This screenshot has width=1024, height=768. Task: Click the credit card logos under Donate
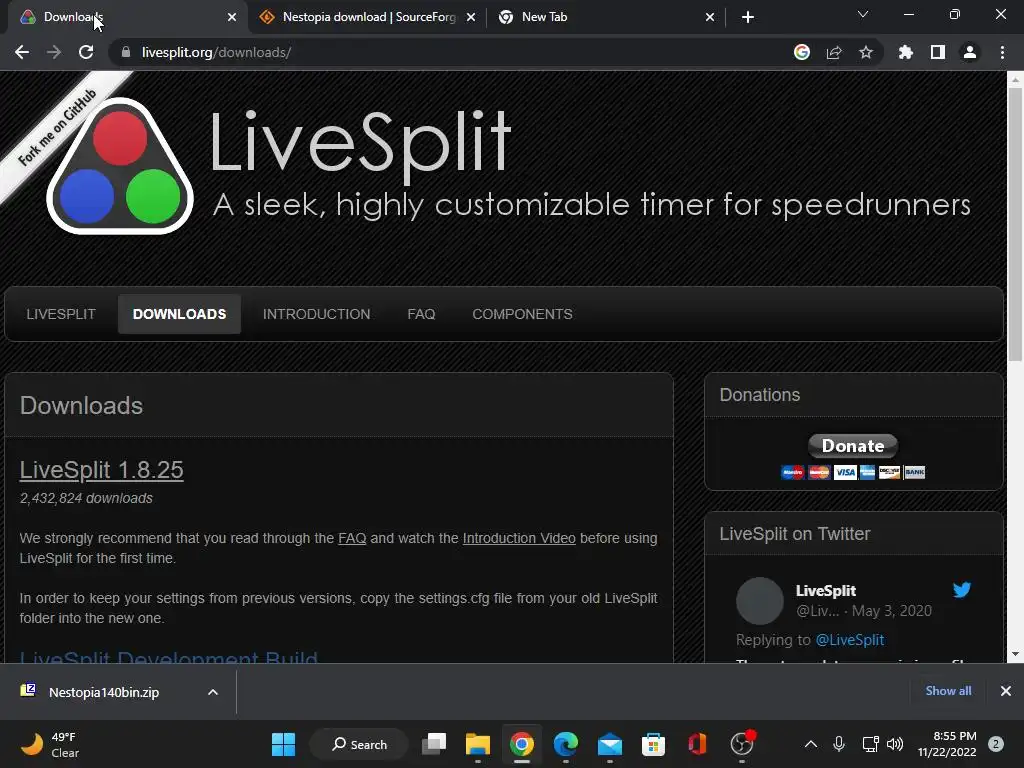tap(853, 472)
